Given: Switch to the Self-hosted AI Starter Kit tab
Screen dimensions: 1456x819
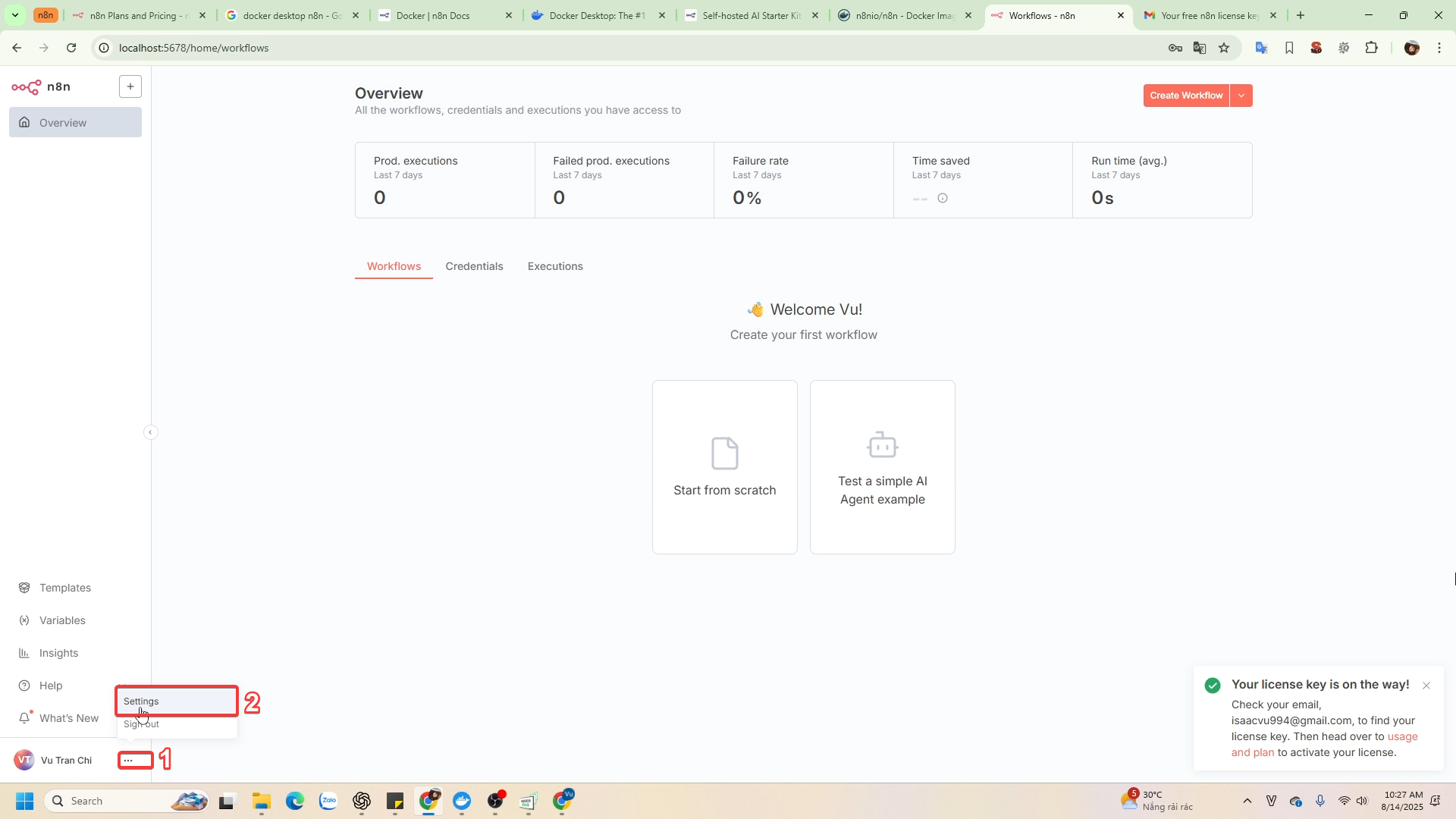Looking at the screenshot, I should [752, 15].
